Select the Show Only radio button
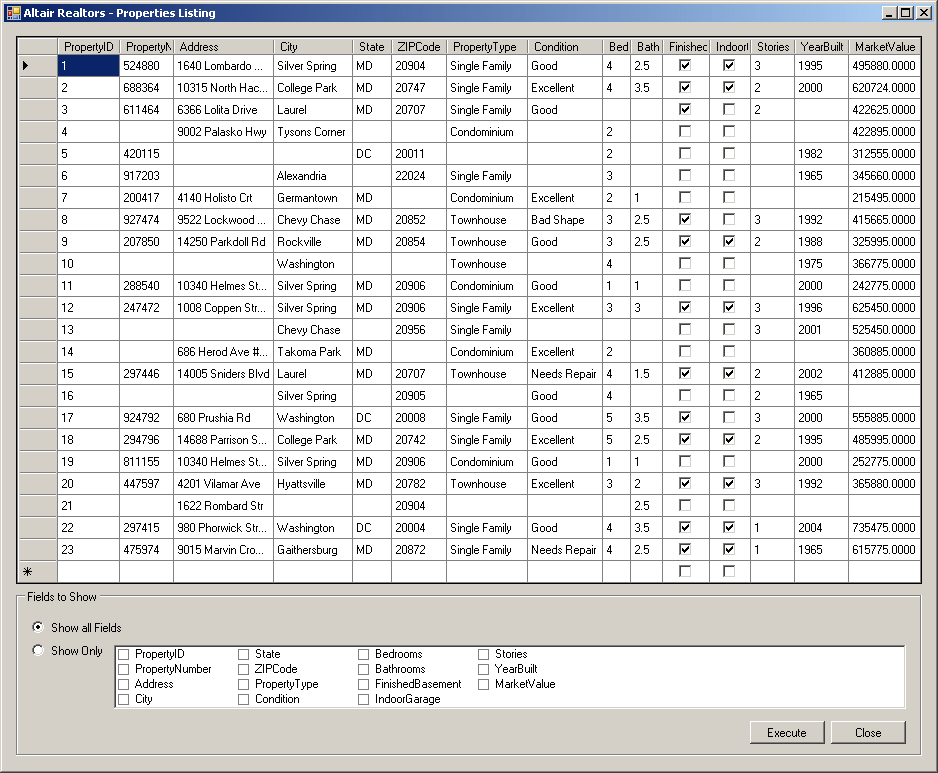Screen dimensions: 938x773 tap(38, 650)
